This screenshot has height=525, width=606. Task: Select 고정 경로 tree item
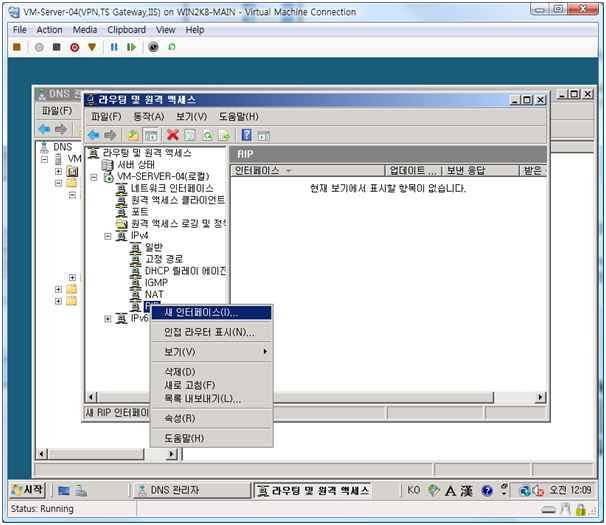click(x=164, y=259)
